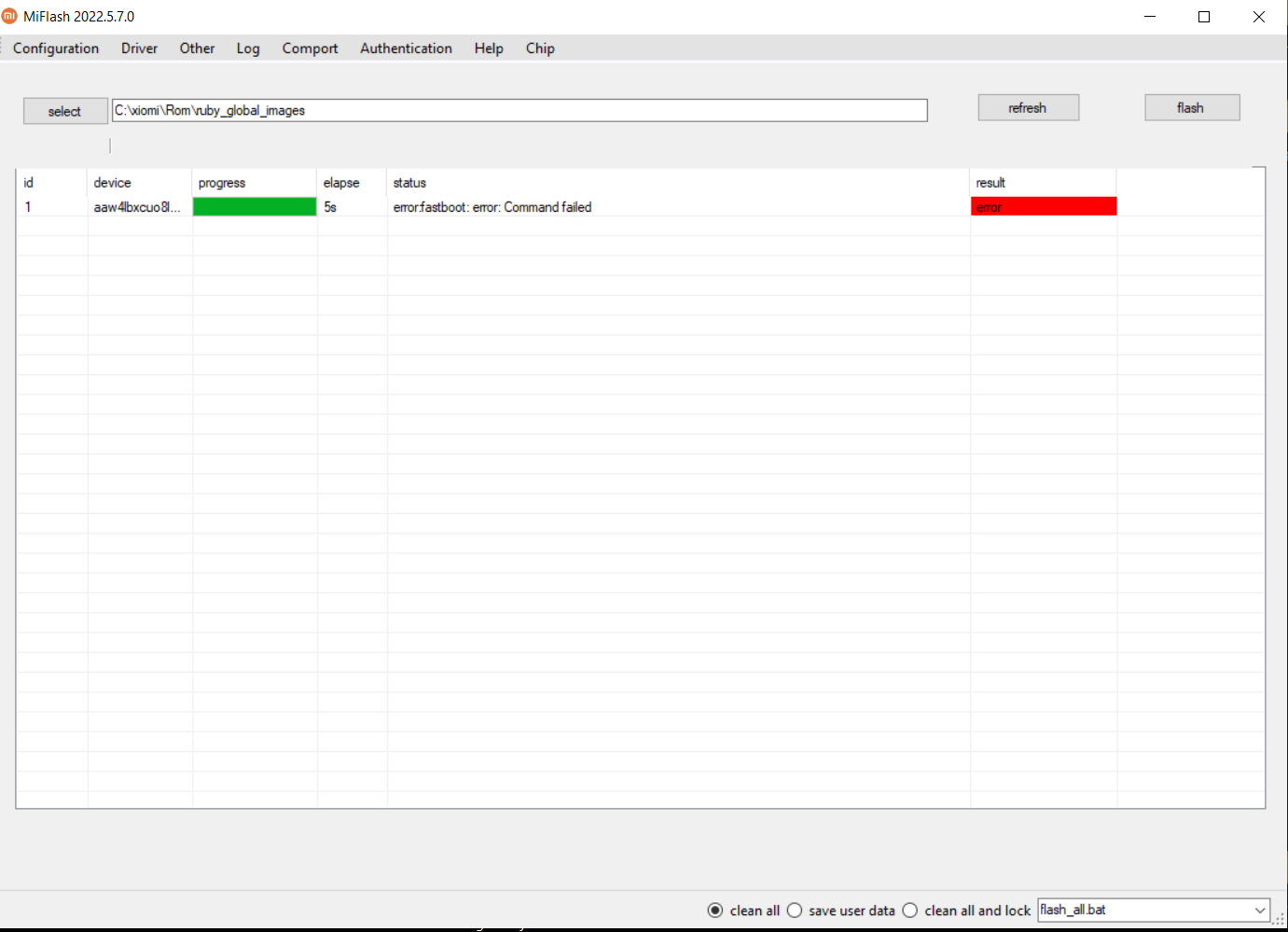
Task: Click the select button to choose ROM folder
Action: click(65, 111)
